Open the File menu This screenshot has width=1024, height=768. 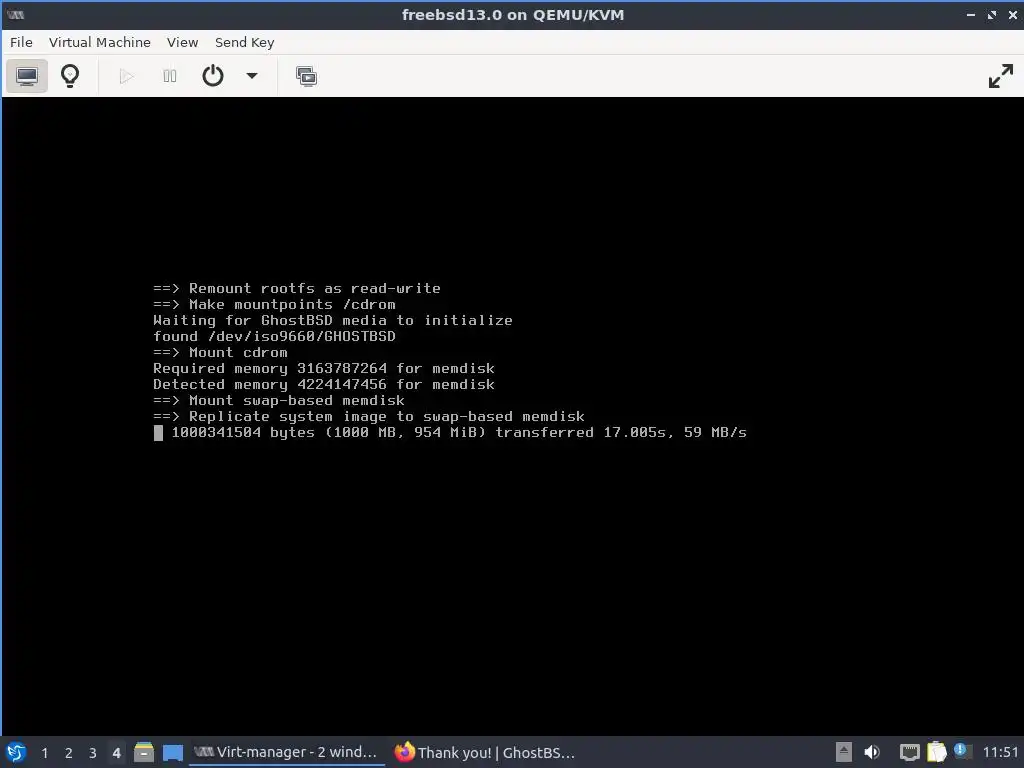tap(21, 42)
